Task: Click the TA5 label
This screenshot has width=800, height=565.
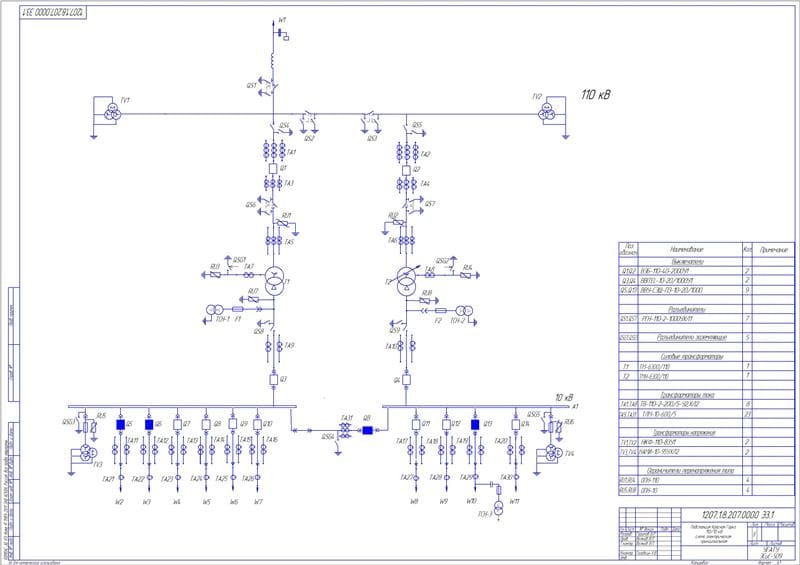Action: 289,242
